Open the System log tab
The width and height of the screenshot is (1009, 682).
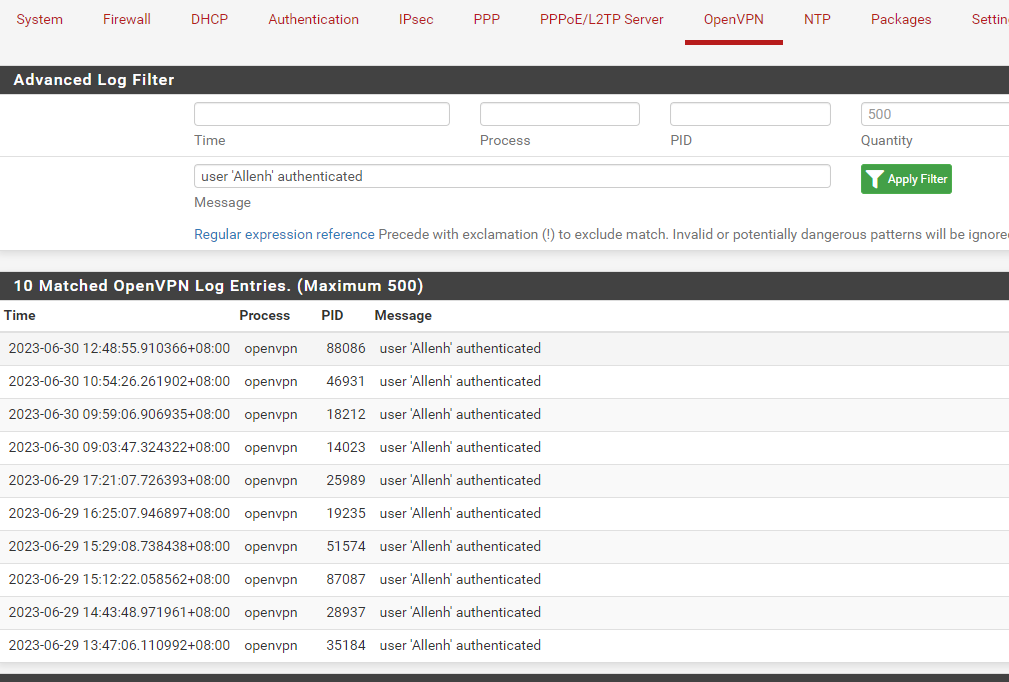tap(40, 19)
